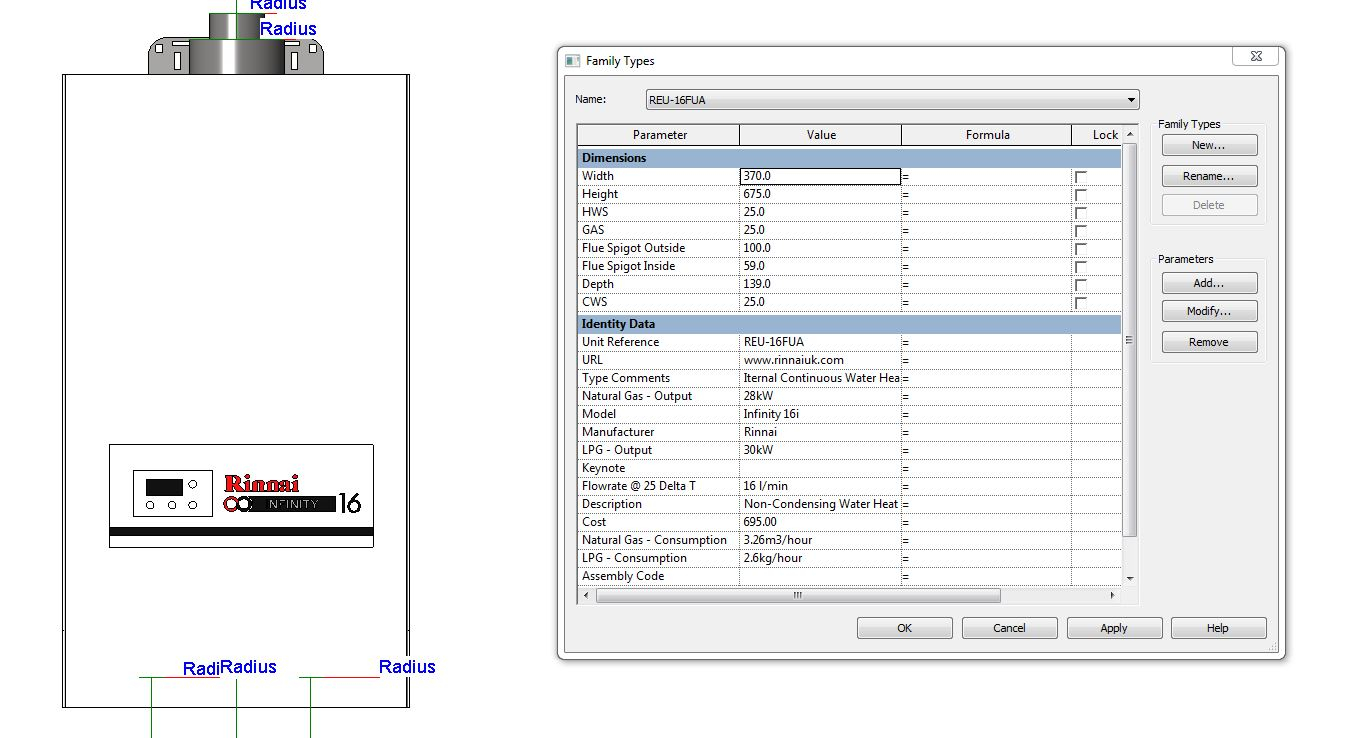Click New... to create a family type
The image size is (1357, 738).
(x=1208, y=146)
